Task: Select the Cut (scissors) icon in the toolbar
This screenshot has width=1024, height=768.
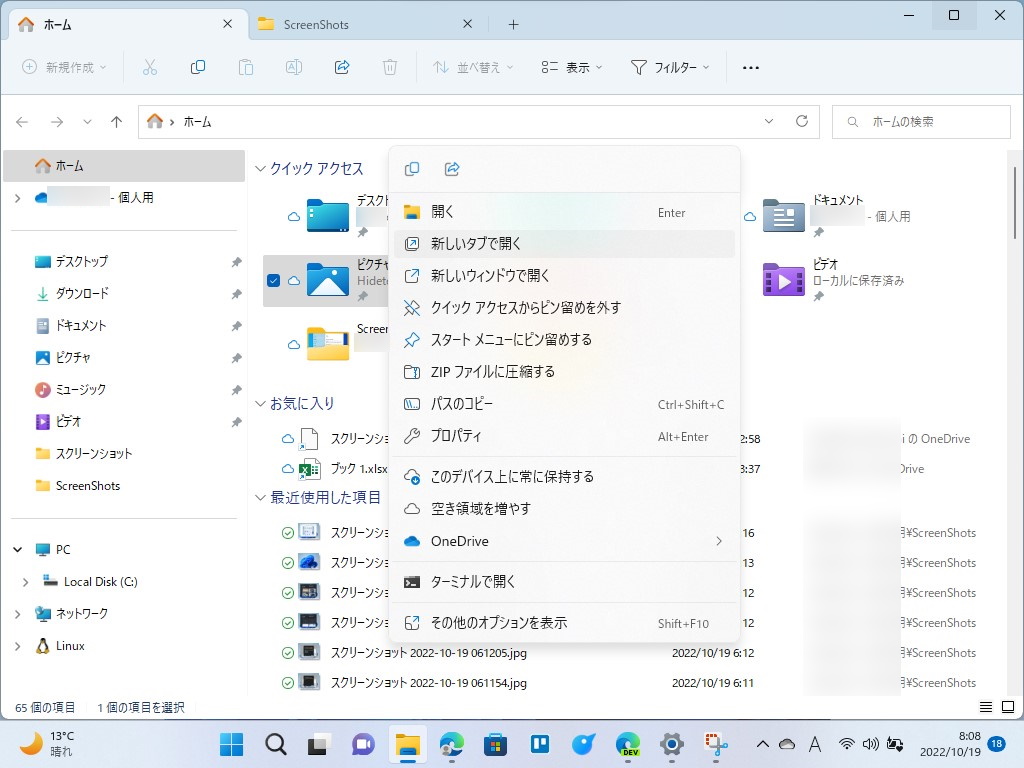Action: pos(152,67)
